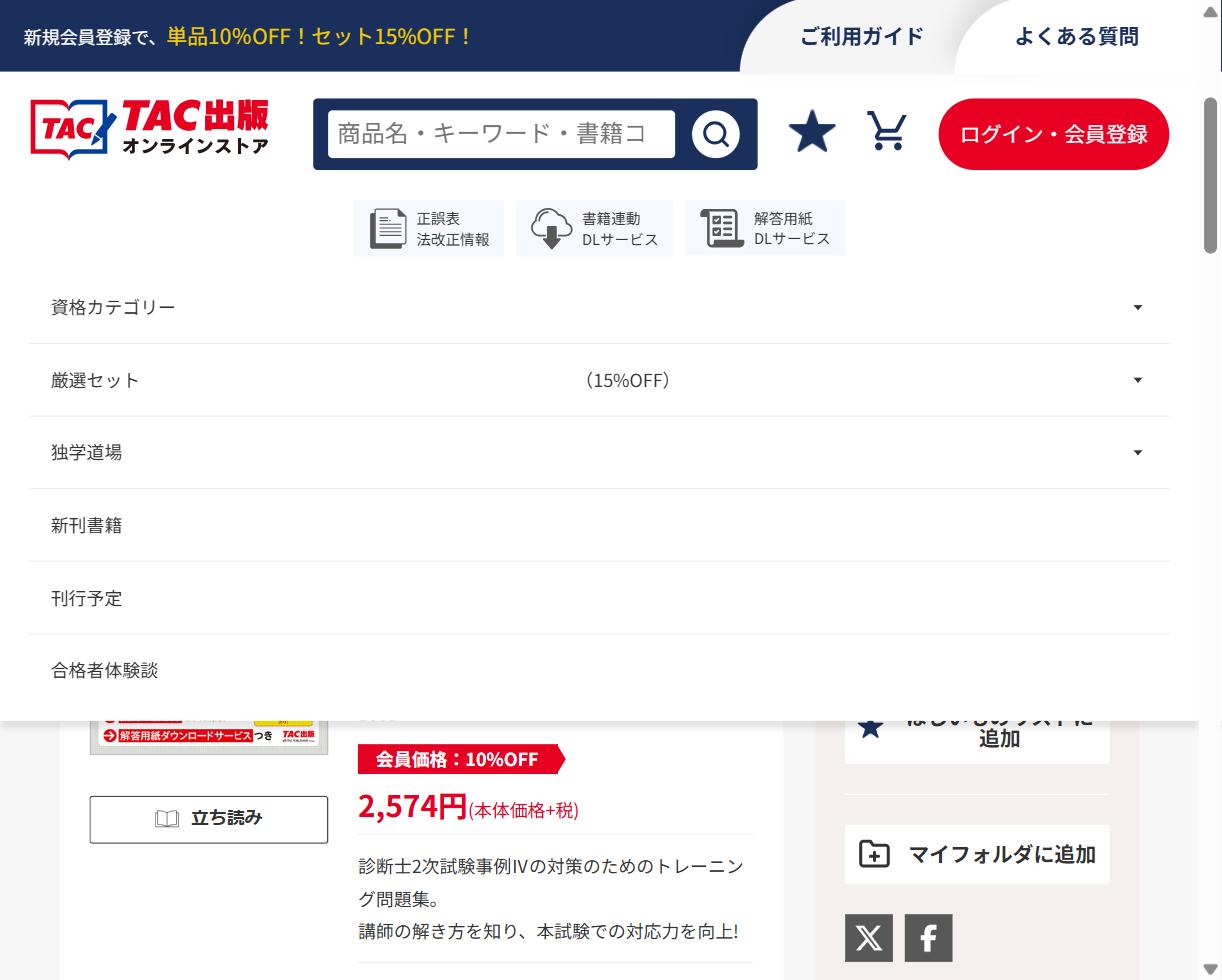Click the magnifier search button
The width and height of the screenshot is (1222, 980).
[x=716, y=134]
